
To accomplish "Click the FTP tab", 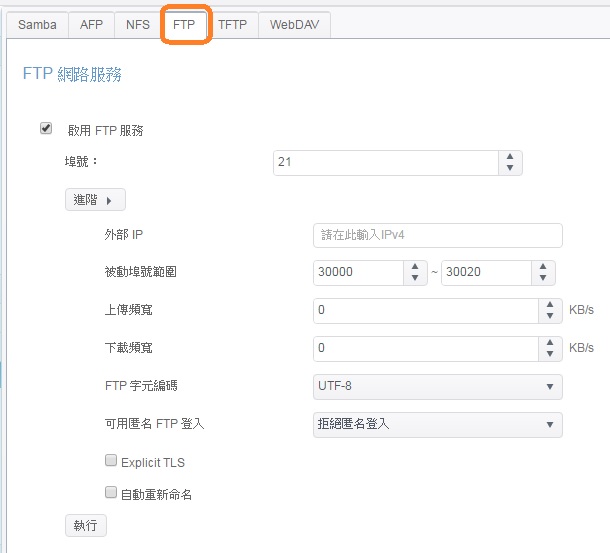I will [184, 25].
